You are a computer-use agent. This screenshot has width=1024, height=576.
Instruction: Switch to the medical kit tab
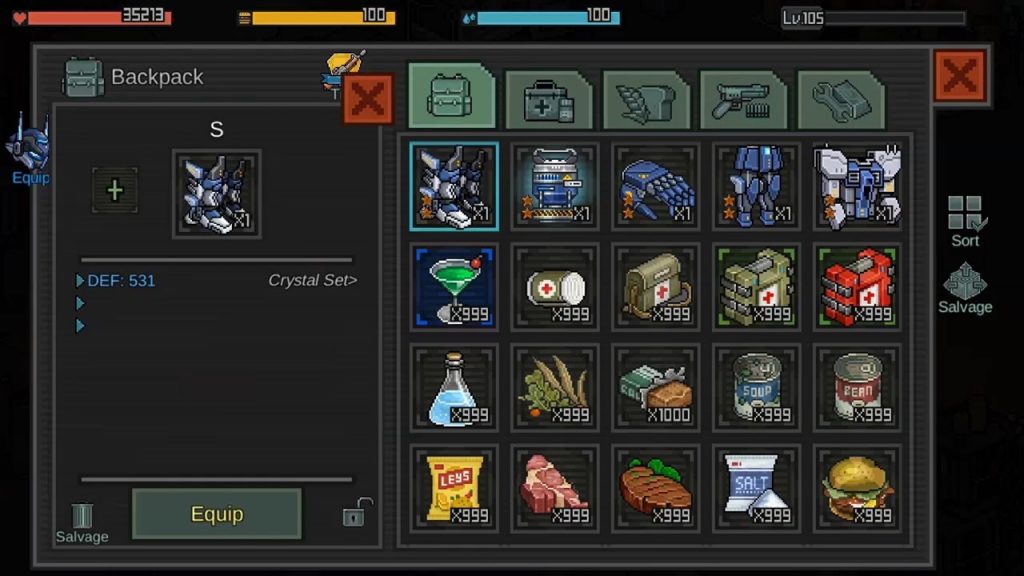pos(548,100)
